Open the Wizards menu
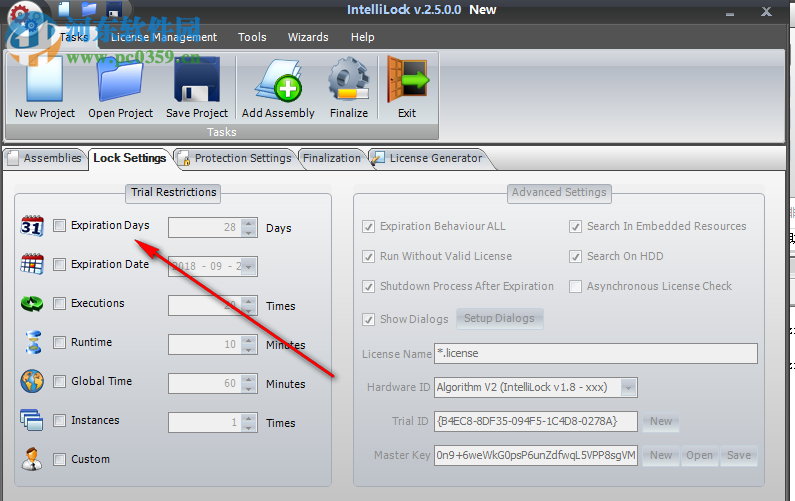795x501 pixels. (x=308, y=37)
